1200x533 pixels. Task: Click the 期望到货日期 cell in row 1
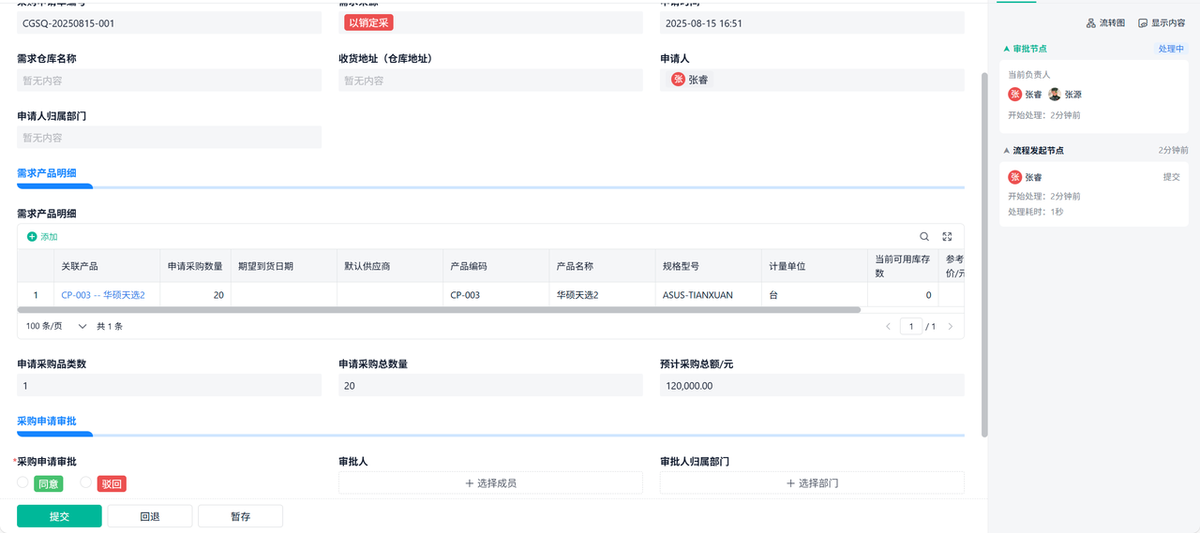coord(283,295)
